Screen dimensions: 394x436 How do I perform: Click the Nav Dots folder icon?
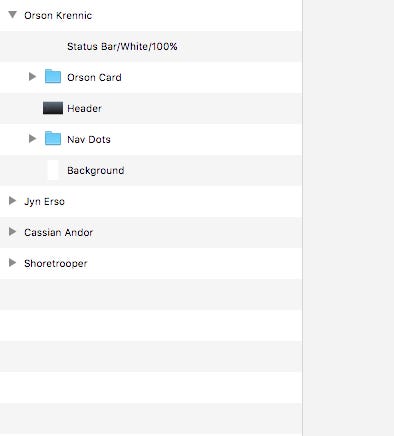53,138
